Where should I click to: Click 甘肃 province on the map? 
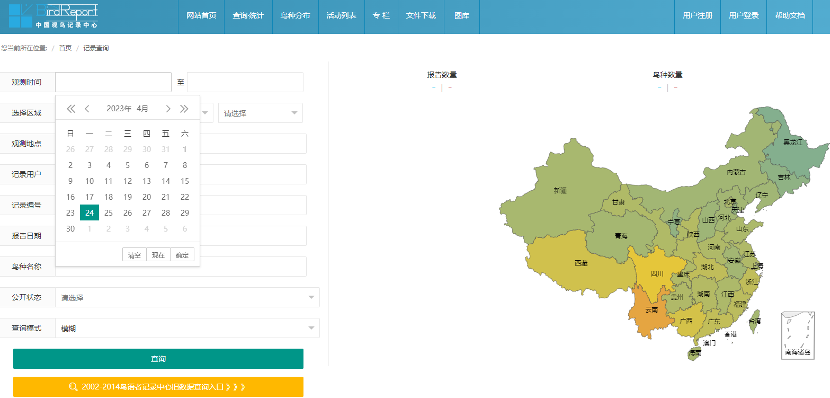(618, 202)
